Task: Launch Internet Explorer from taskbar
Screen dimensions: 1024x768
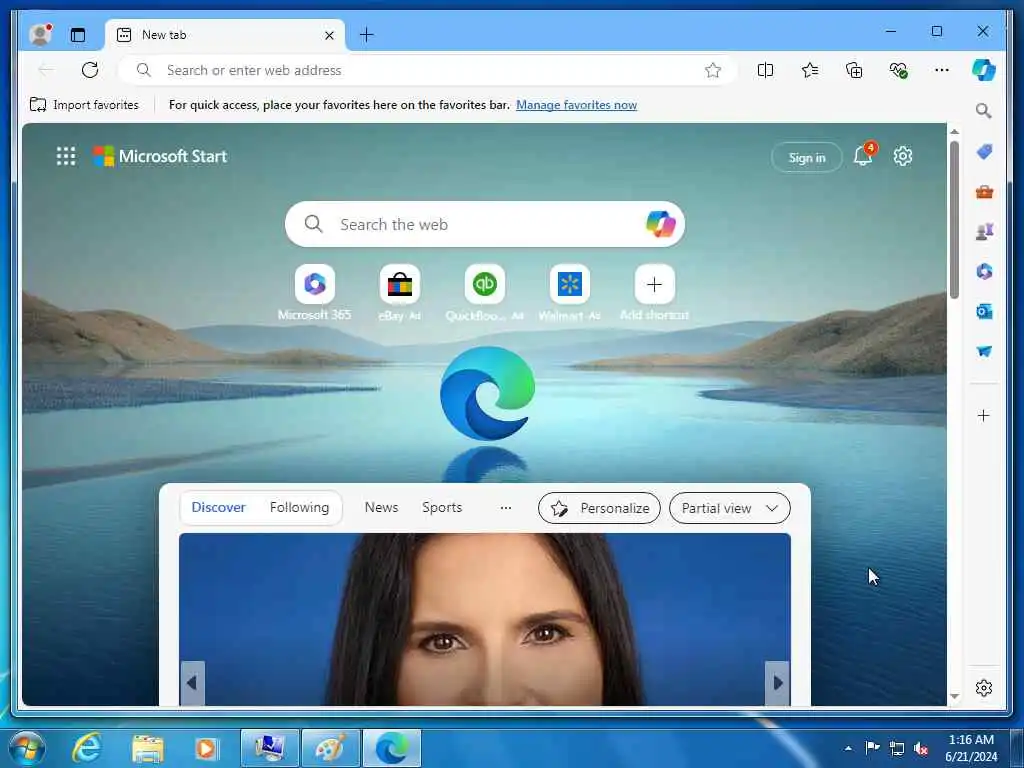Action: [87, 748]
